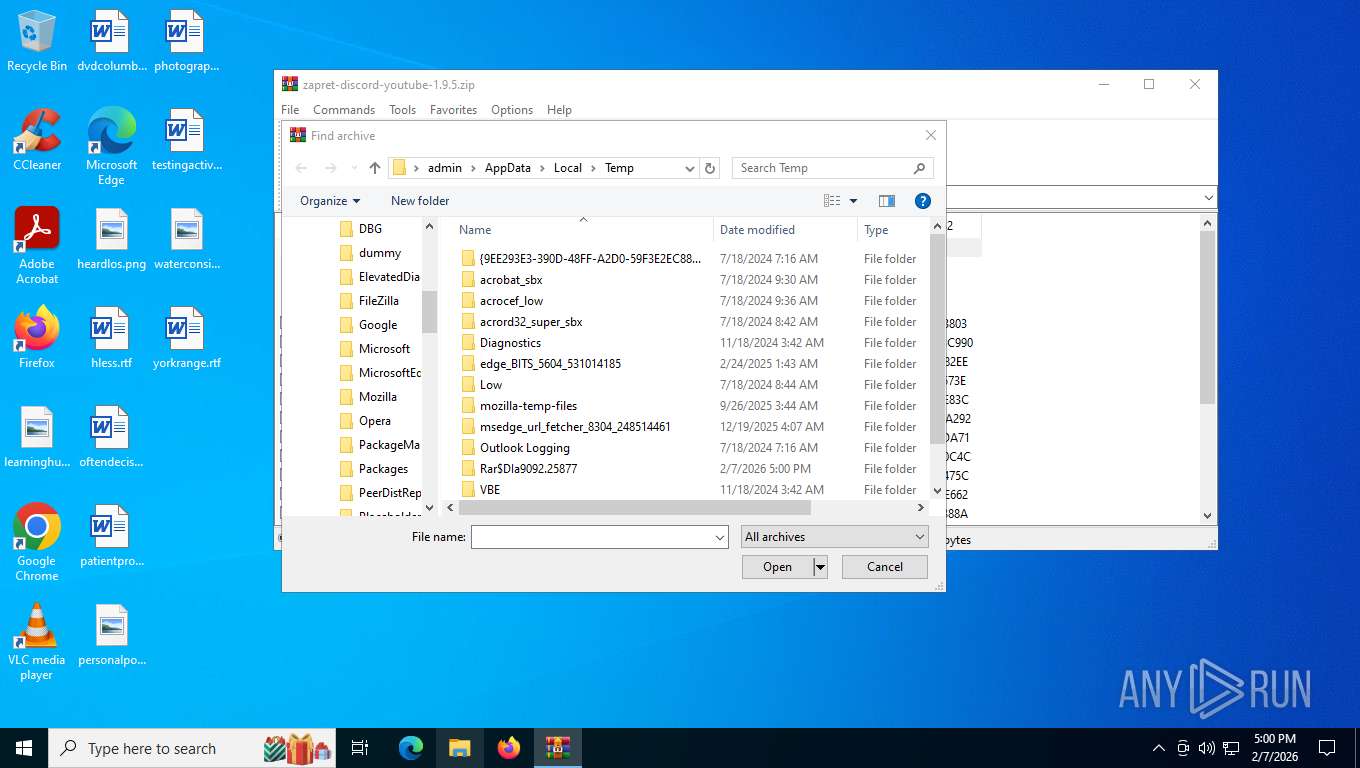This screenshot has width=1360, height=768.
Task: Click Local in the breadcrumb path
Action: pyautogui.click(x=568, y=168)
